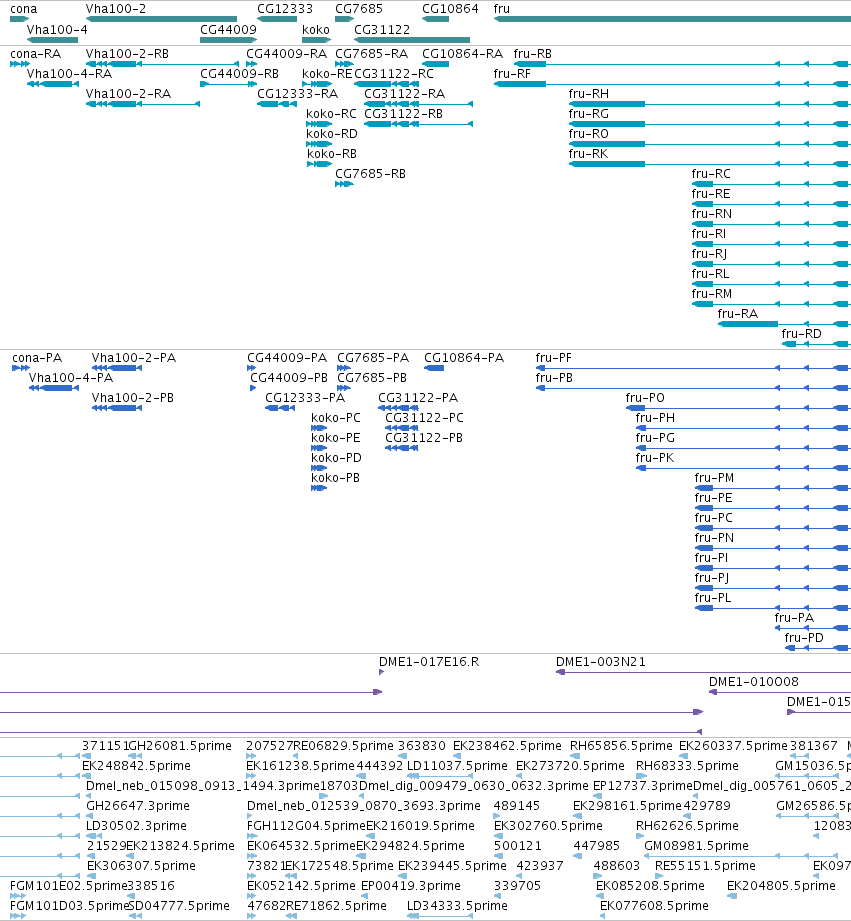Image resolution: width=851 pixels, height=921 pixels.
Task: Click protein fru-PA
Action: pos(794,617)
